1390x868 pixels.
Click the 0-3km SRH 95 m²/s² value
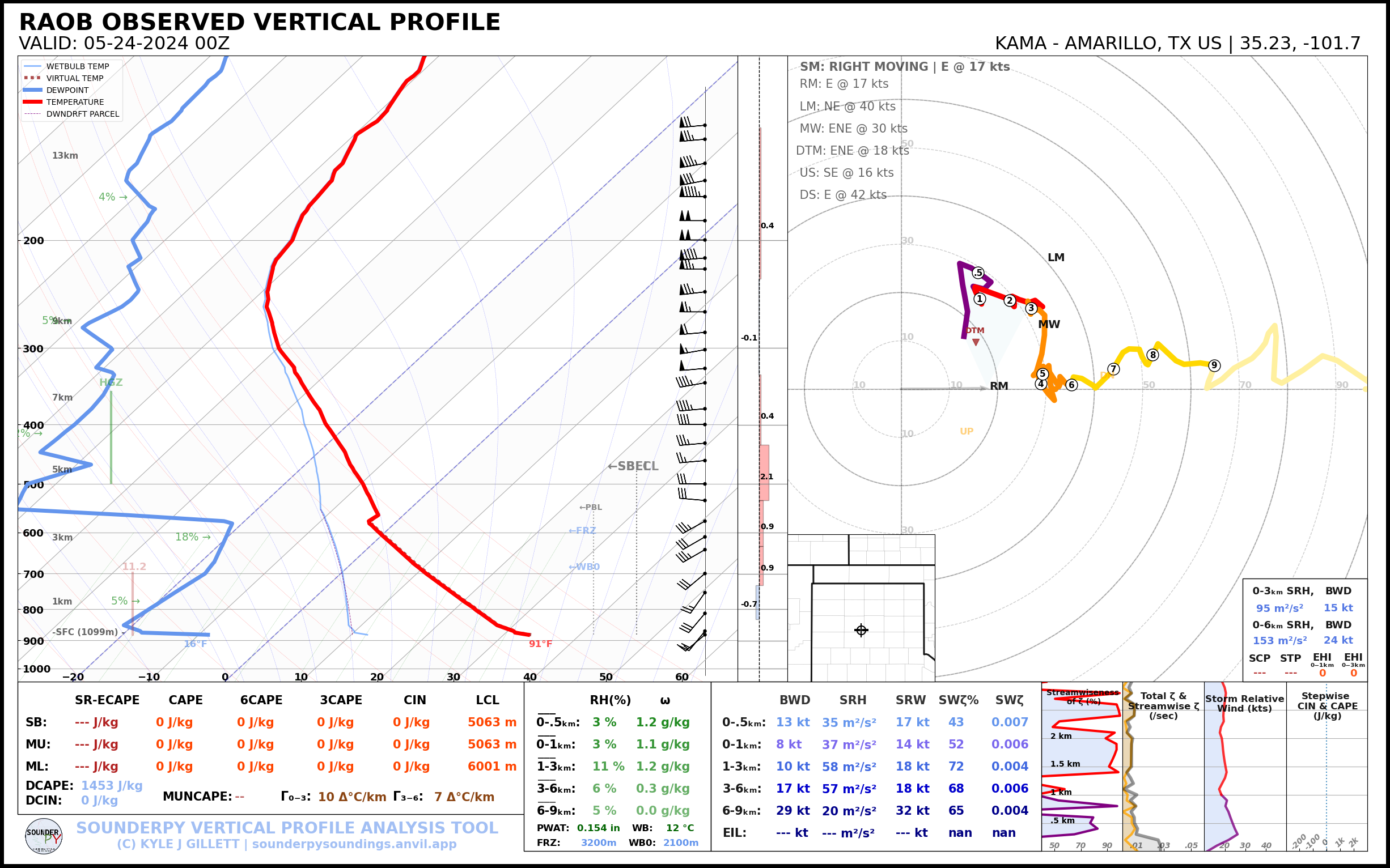[1279, 608]
